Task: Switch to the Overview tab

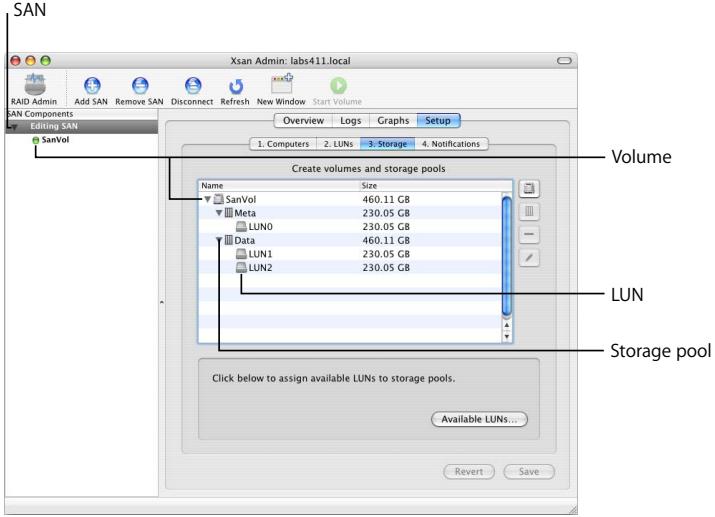Action: [303, 121]
